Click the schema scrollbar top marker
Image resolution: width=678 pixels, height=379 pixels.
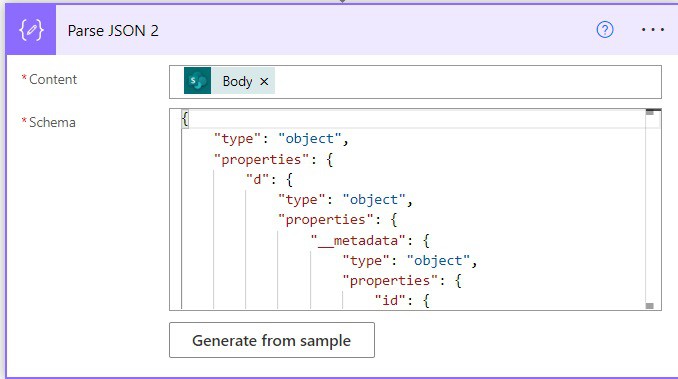coord(649,112)
